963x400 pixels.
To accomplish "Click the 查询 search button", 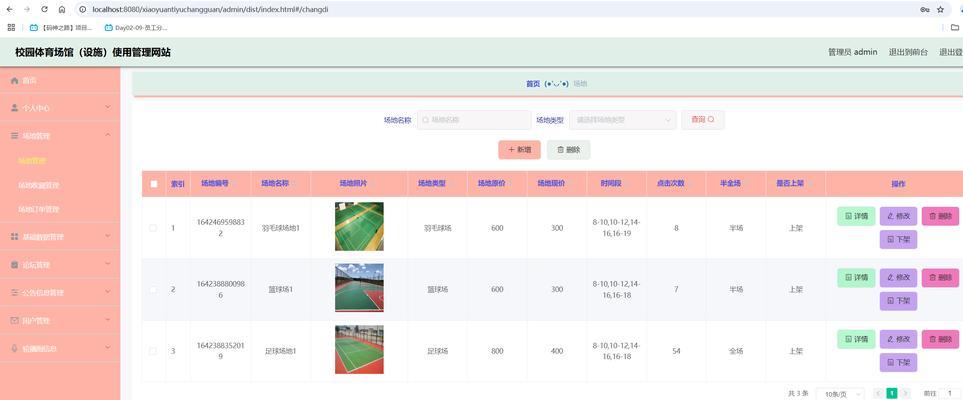I will (x=703, y=120).
